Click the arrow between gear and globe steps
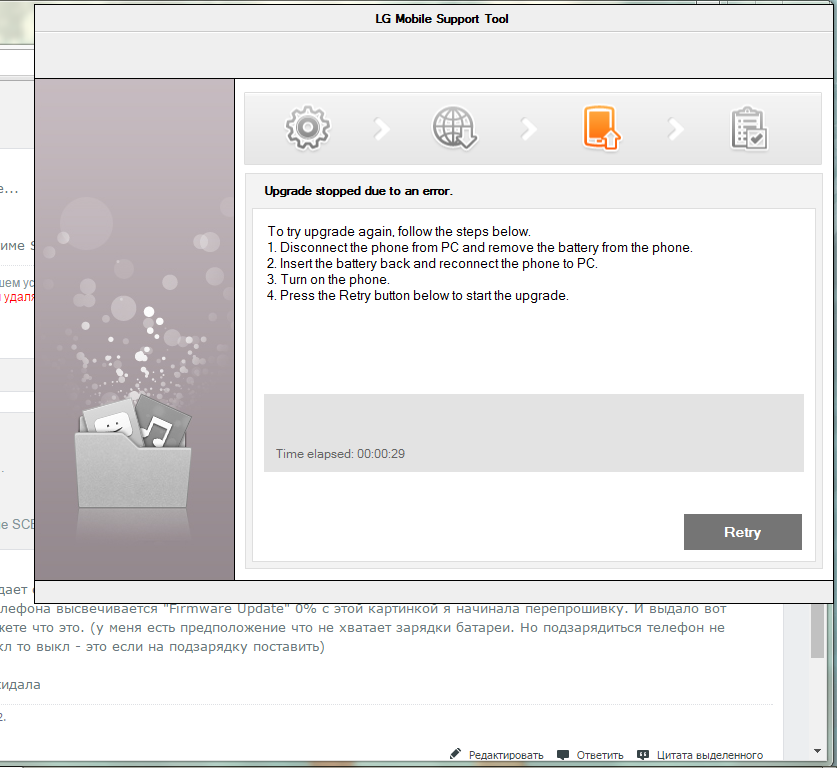 [382, 129]
